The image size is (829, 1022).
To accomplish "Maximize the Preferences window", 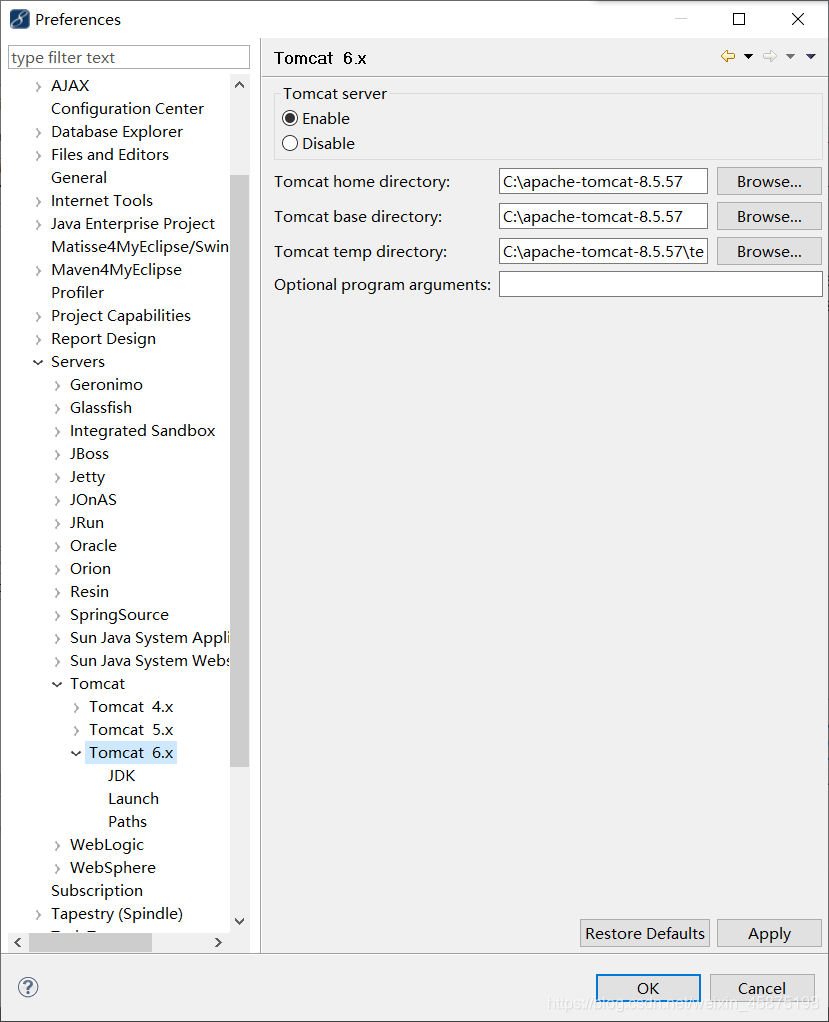I will (739, 19).
